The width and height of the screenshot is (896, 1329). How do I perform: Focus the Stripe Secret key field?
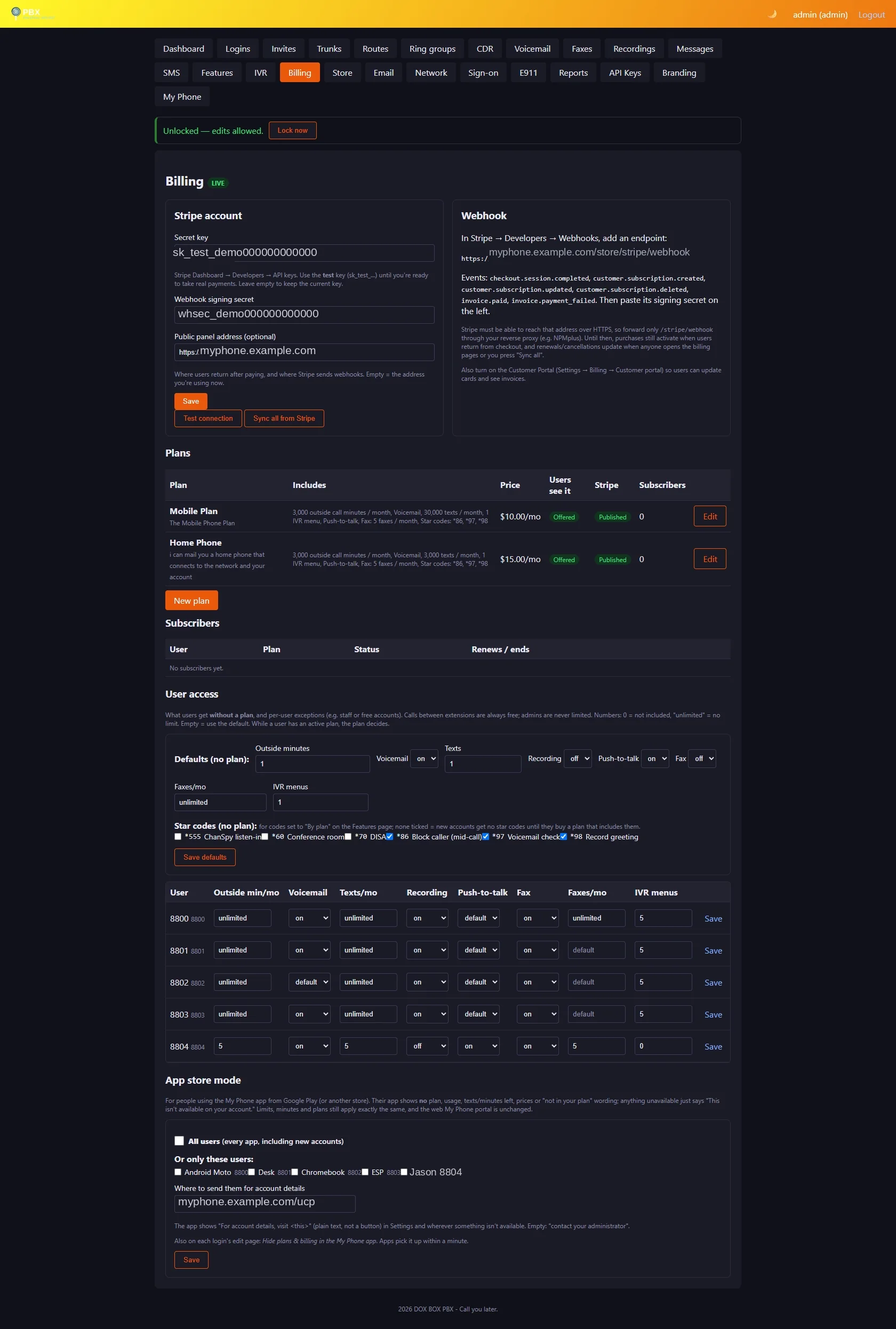tap(304, 253)
